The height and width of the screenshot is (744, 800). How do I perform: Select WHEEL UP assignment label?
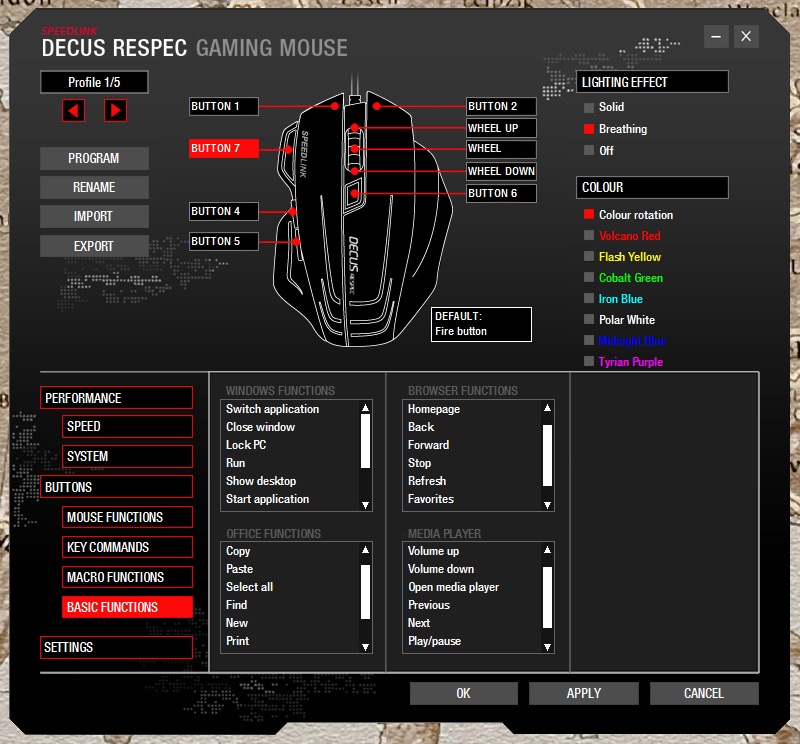501,128
